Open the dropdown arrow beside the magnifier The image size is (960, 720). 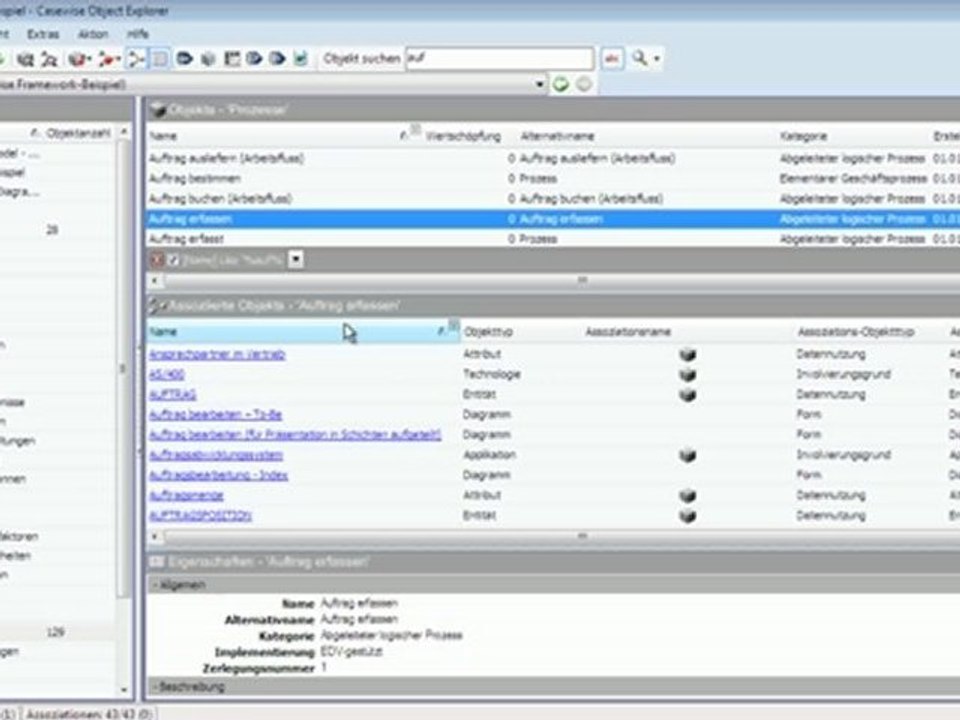click(x=657, y=59)
